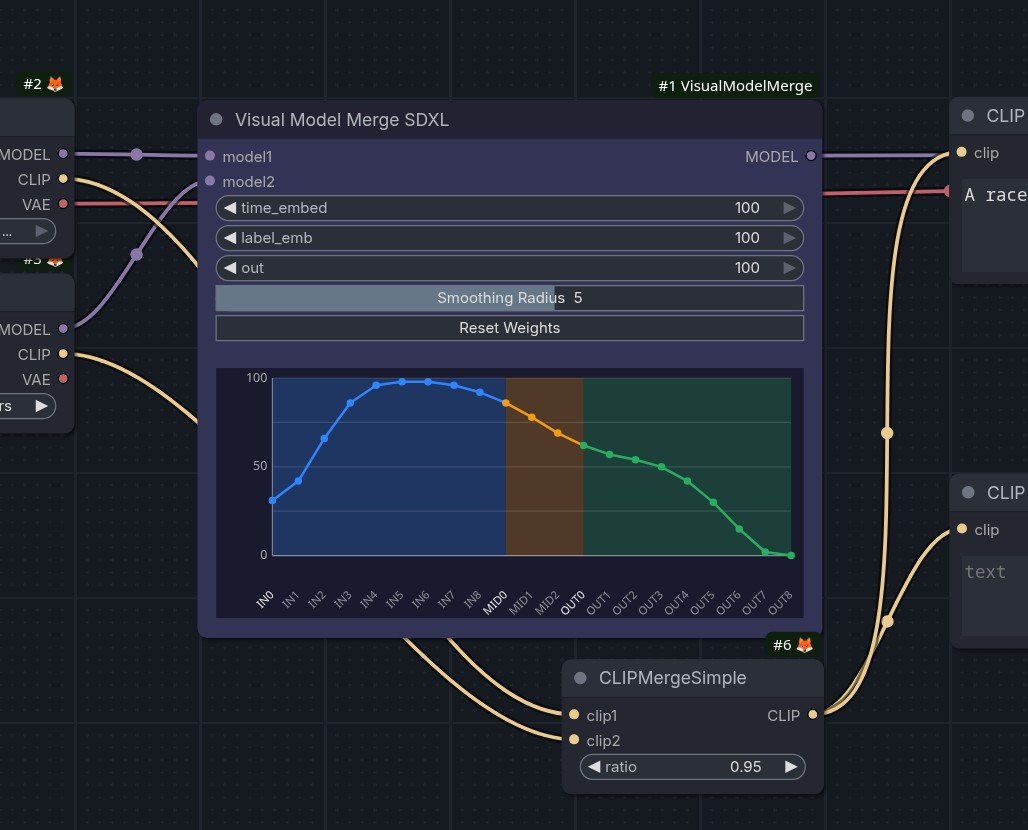Image resolution: width=1028 pixels, height=830 pixels.
Task: Click the MID0 point on the curve
Action: pyautogui.click(x=505, y=403)
